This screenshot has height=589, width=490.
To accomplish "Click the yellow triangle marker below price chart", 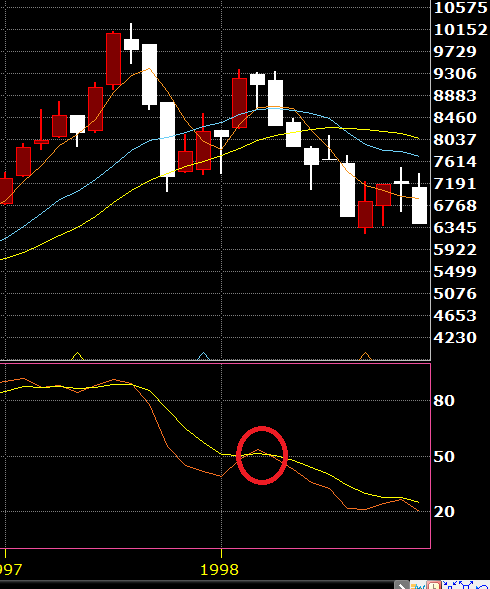I will click(x=77, y=356).
